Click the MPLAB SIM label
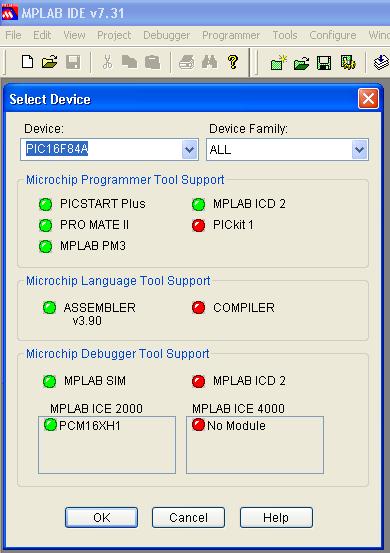Image resolution: width=390 pixels, height=553 pixels. click(x=95, y=381)
